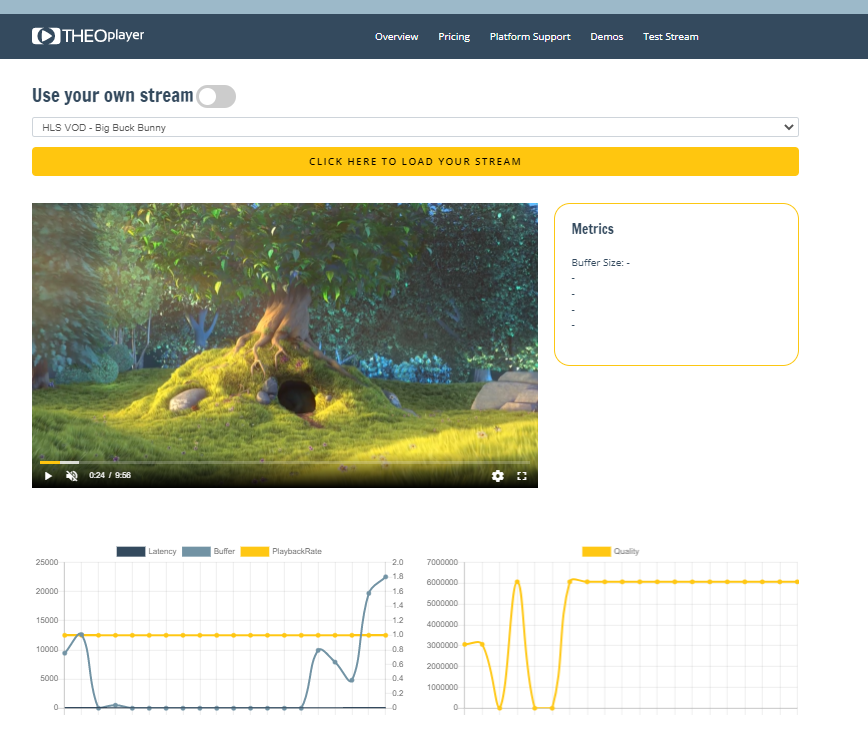Go to the Pricing page

click(454, 37)
